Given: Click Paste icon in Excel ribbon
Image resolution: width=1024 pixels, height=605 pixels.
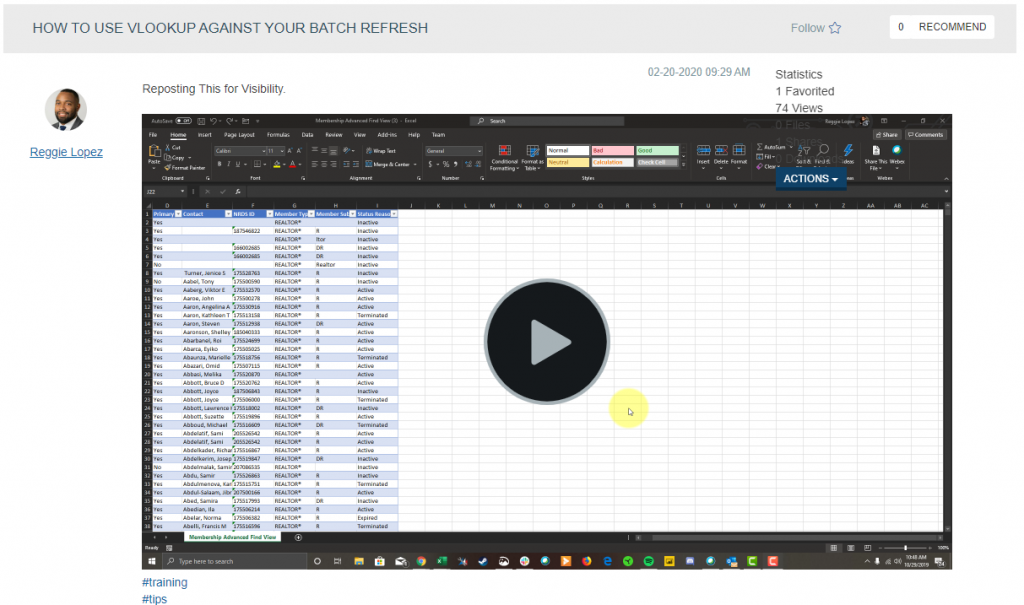Looking at the screenshot, I should [x=153, y=154].
